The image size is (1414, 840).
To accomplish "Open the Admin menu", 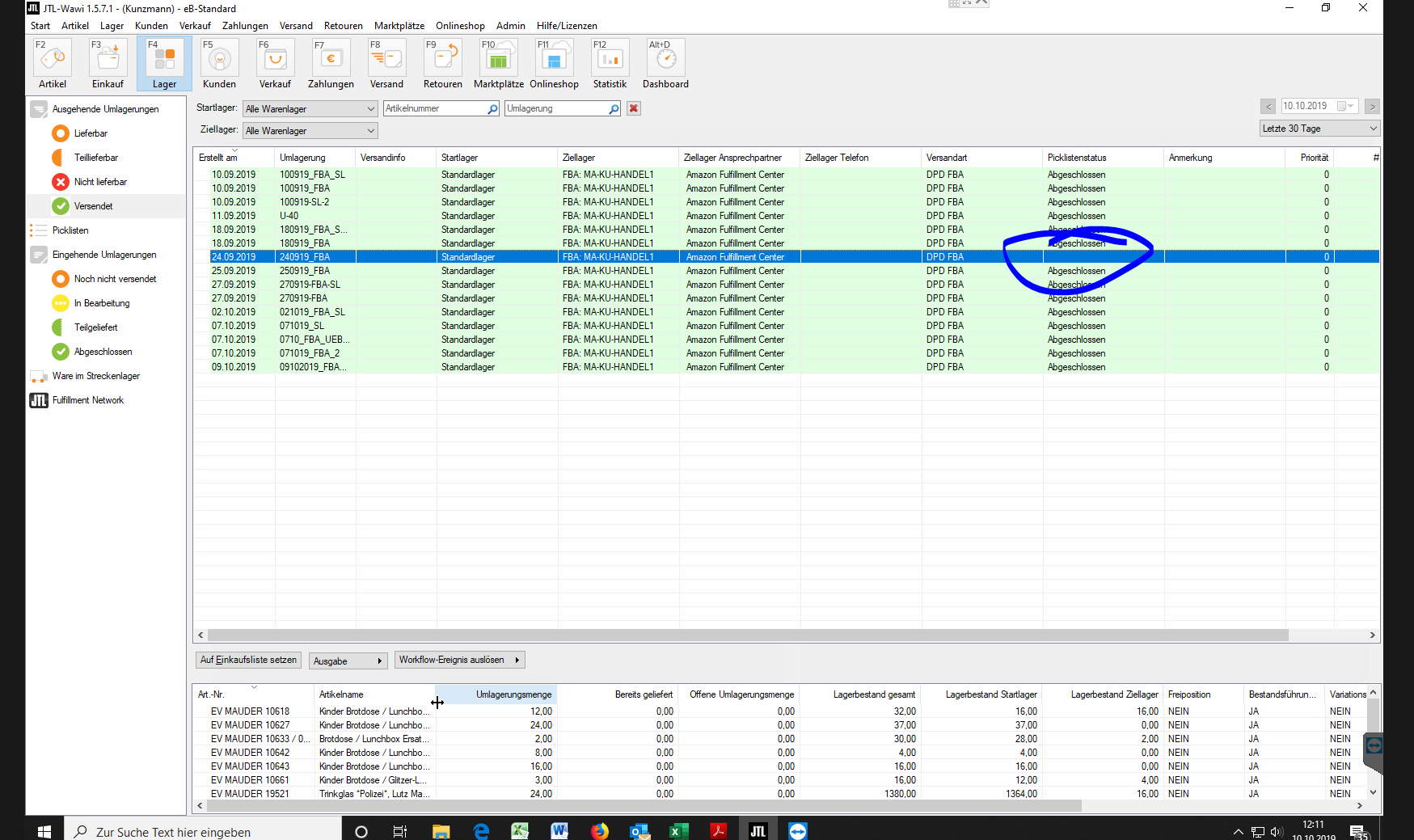I will point(510,26).
